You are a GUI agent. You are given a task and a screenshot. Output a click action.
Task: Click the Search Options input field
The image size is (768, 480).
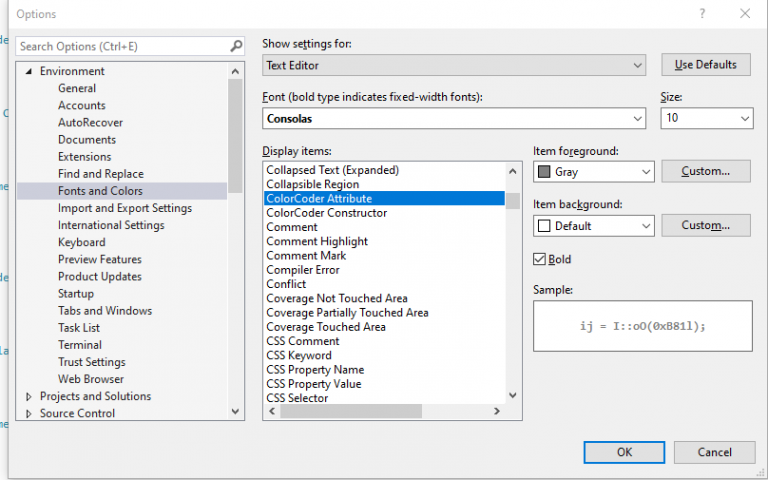(x=122, y=47)
